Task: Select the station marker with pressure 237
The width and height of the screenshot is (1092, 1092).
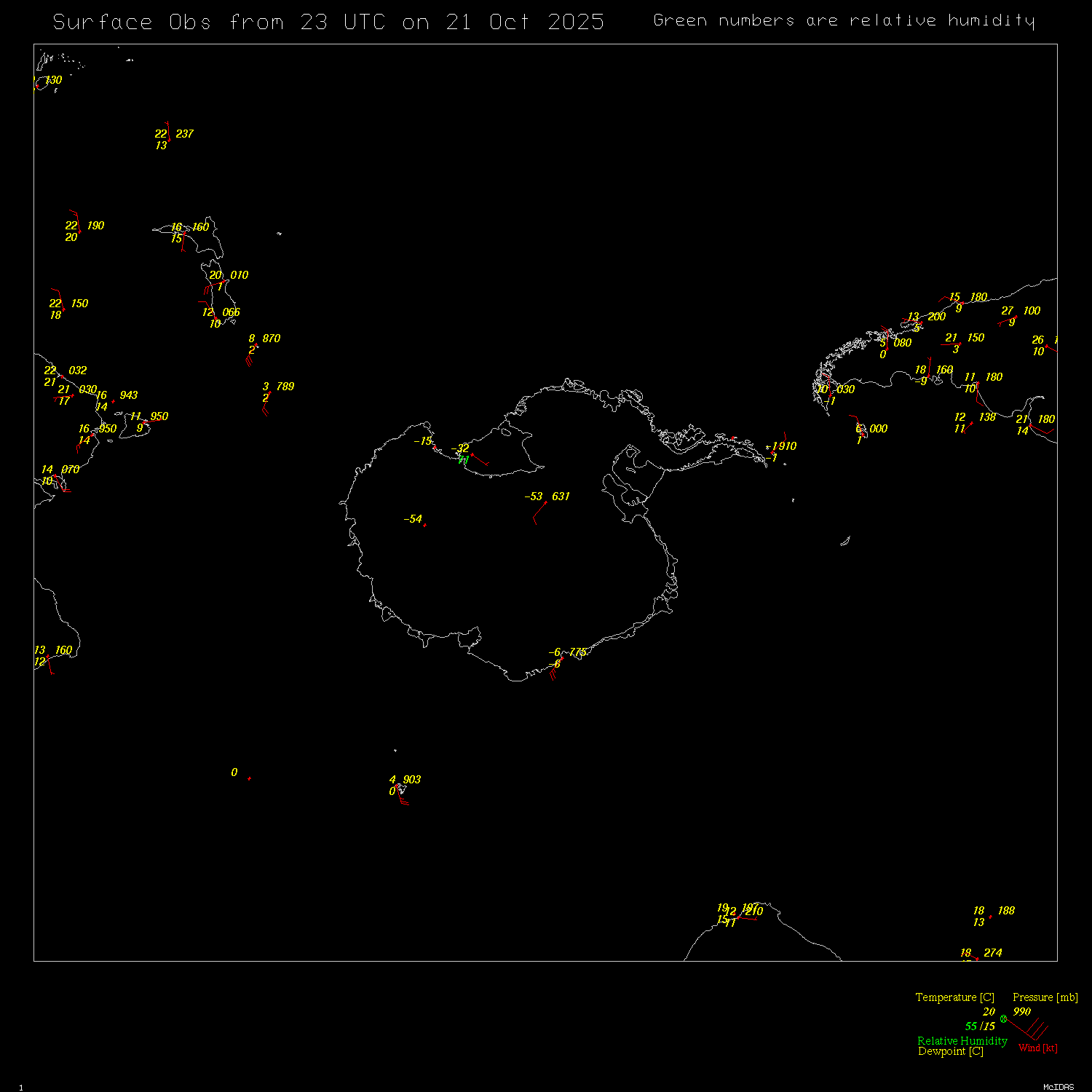Action: [169, 140]
